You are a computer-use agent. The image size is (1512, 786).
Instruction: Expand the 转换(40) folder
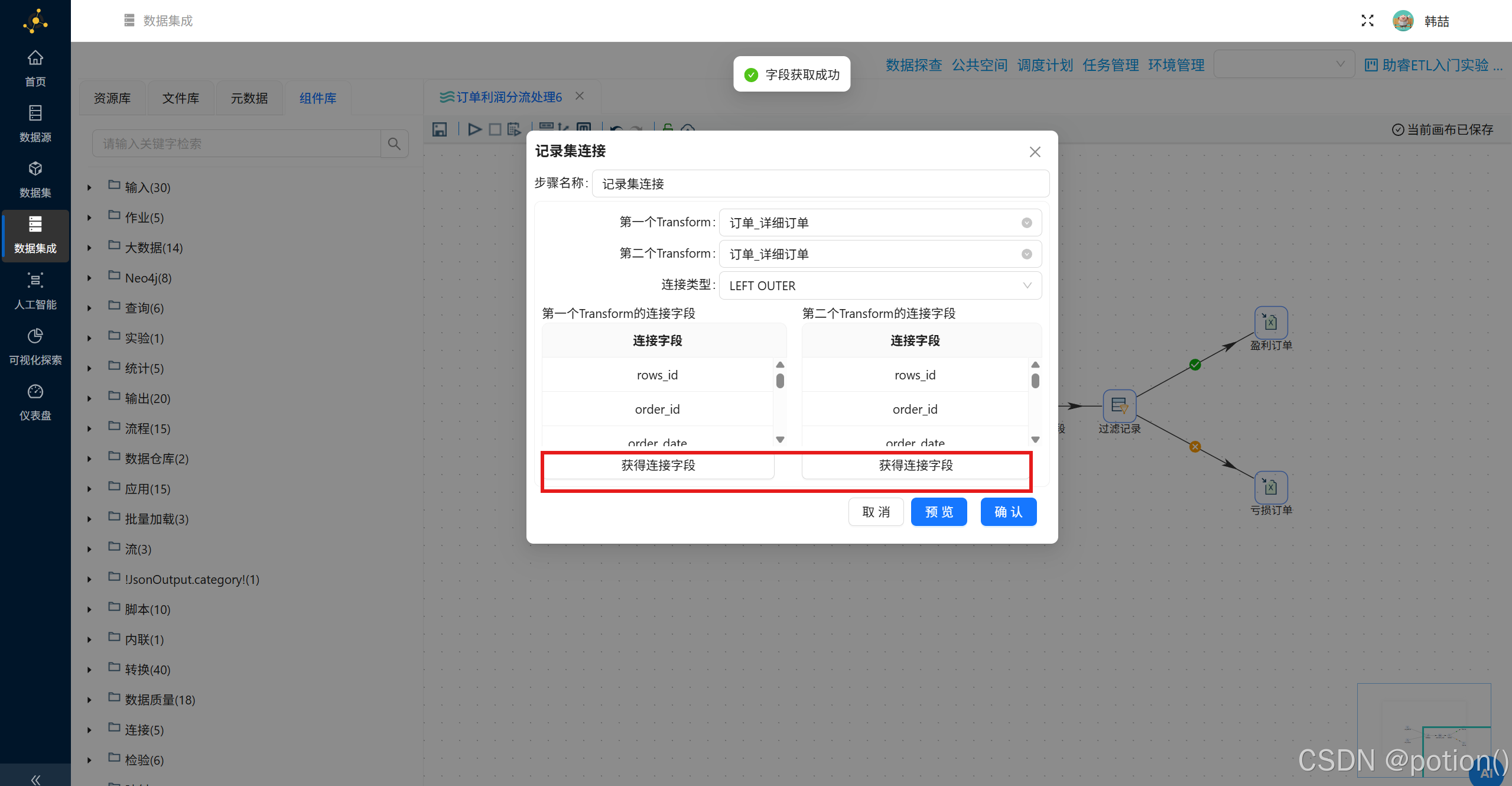(89, 670)
